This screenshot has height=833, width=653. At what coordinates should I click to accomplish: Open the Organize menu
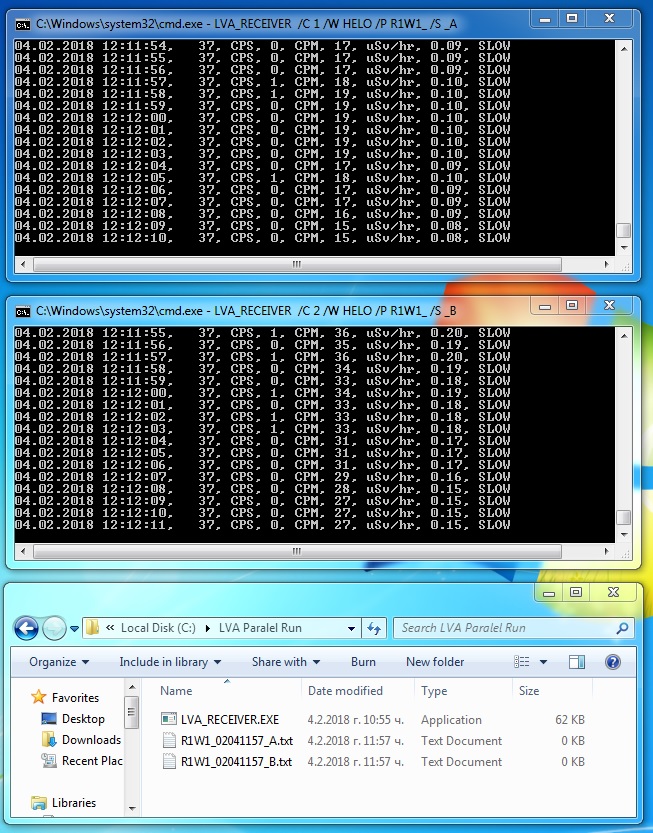pos(59,662)
